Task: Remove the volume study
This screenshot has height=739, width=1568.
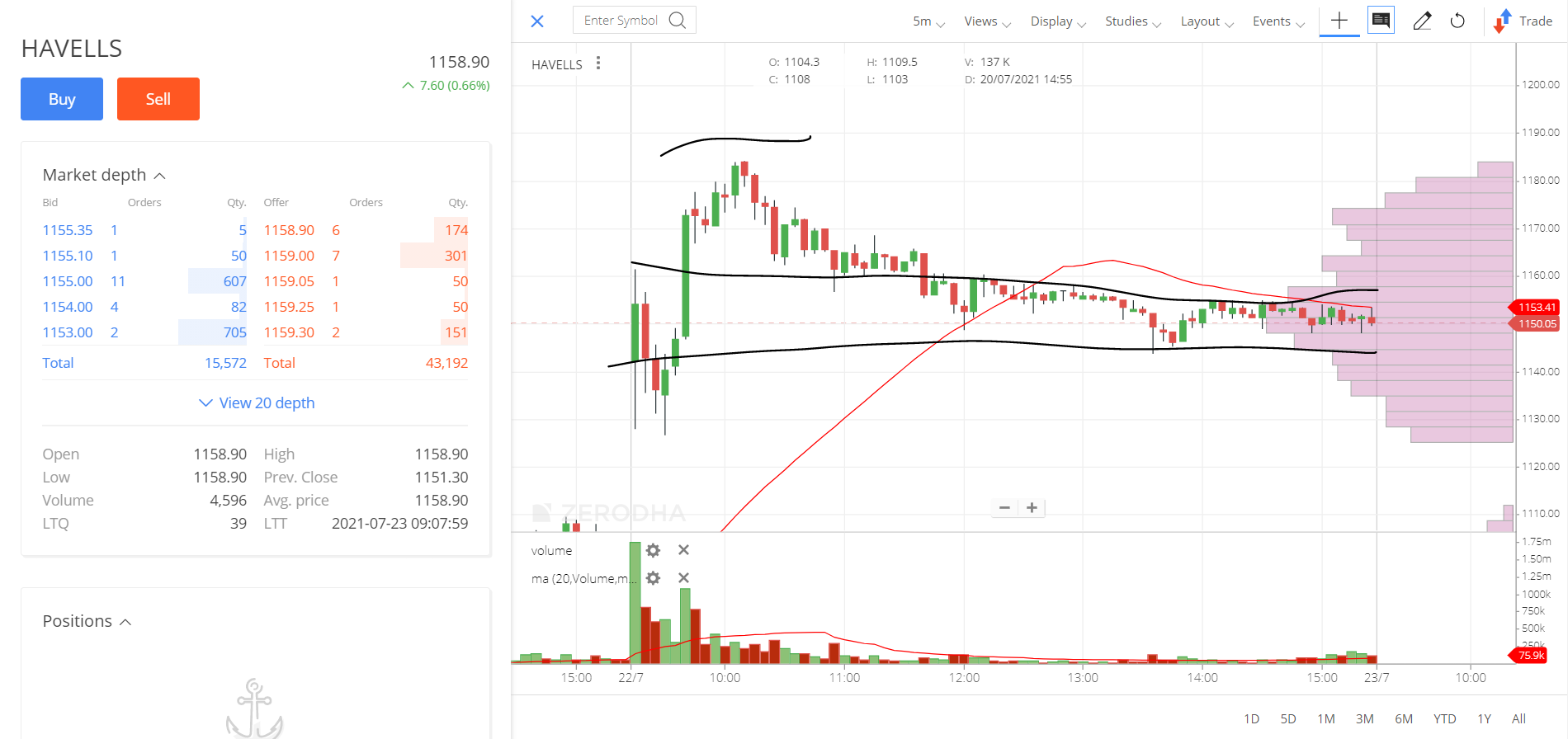Action: (x=683, y=550)
